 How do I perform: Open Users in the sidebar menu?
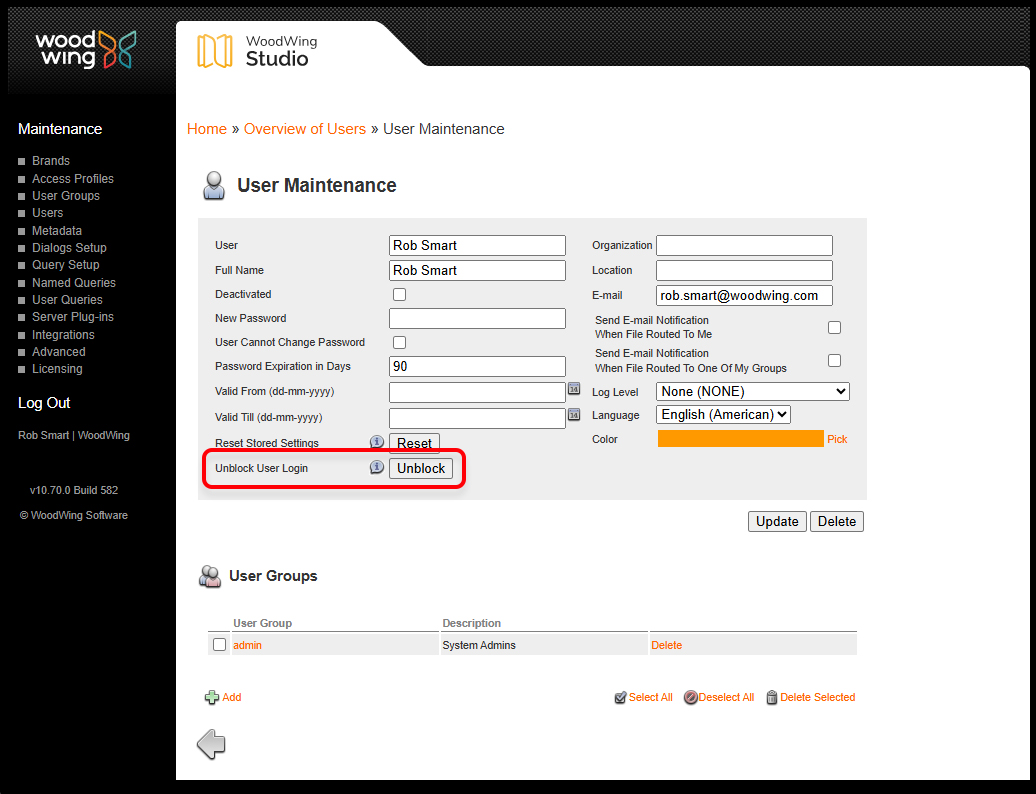48,213
